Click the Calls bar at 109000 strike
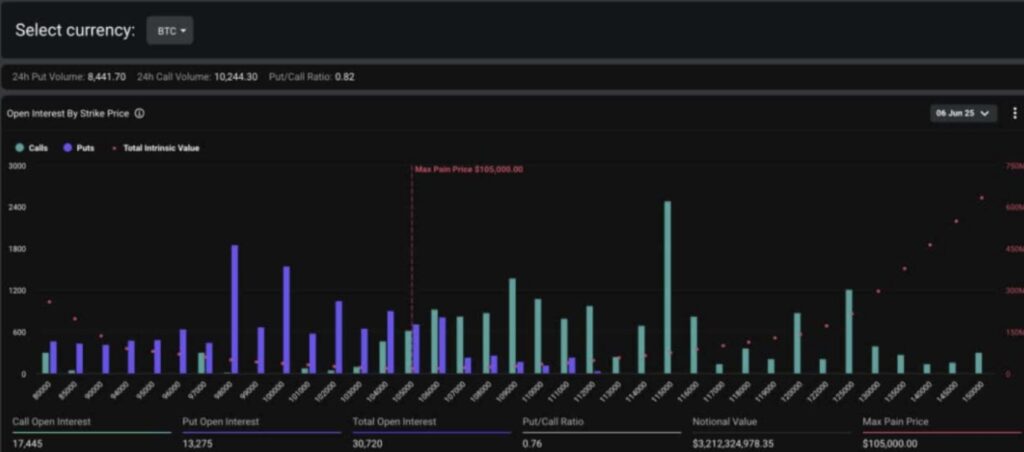 click(x=512, y=325)
